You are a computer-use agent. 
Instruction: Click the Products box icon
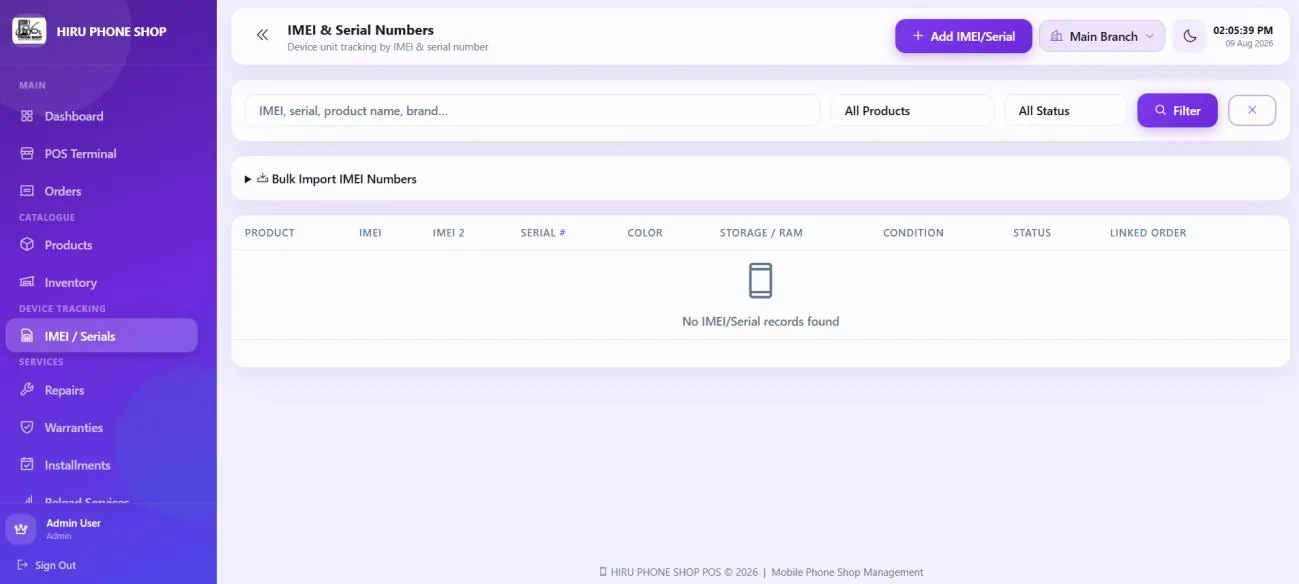click(27, 245)
